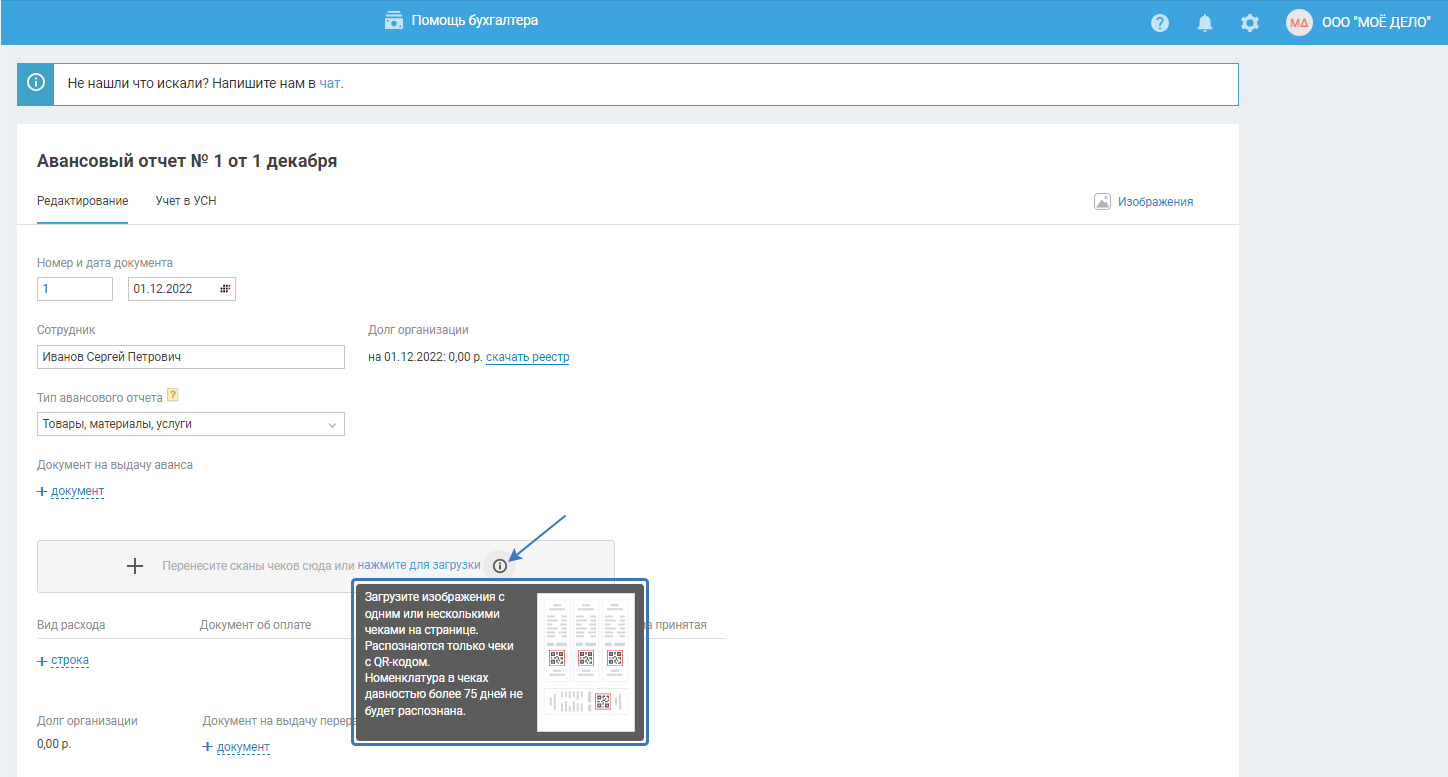Click the info icon in the chat banner
This screenshot has width=1448, height=777.
click(35, 83)
